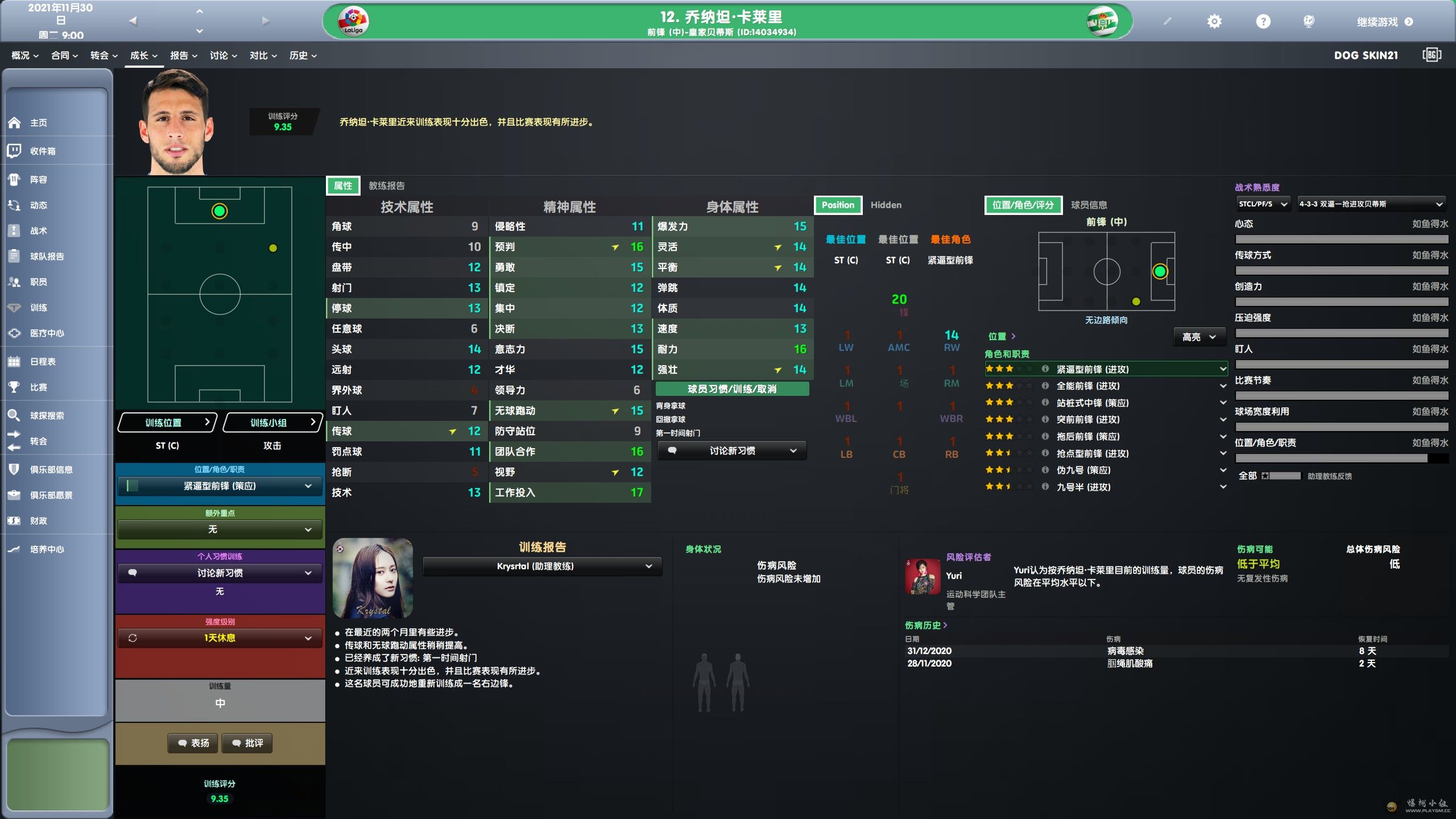
Task: Open the 强度级别 1天休息 dropdown
Action: (220, 638)
